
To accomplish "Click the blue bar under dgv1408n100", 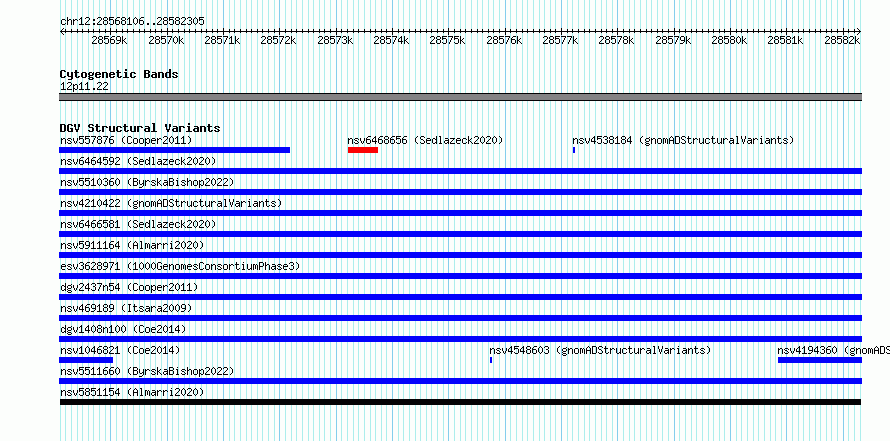I will click(x=460, y=339).
